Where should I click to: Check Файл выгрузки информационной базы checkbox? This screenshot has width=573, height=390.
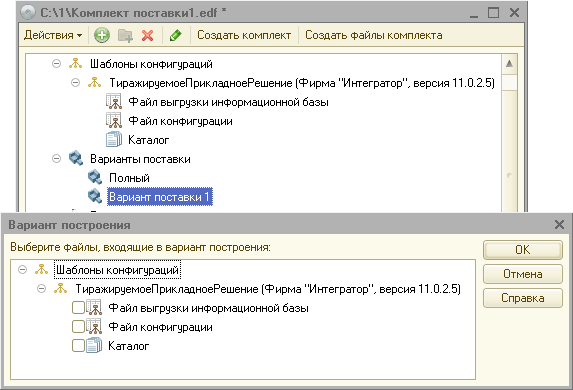coord(78,308)
